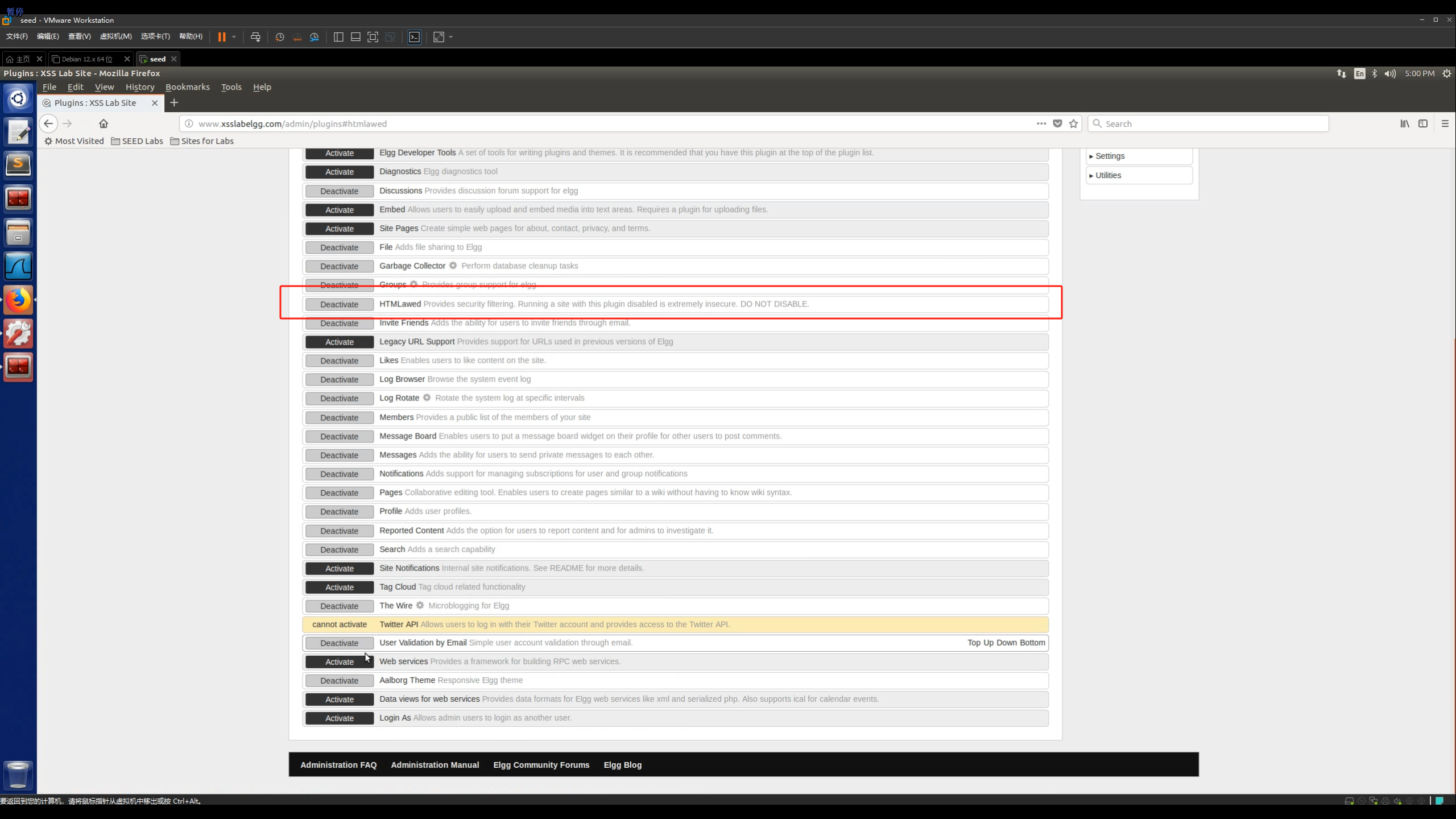Click the Firefox back arrow

48,123
